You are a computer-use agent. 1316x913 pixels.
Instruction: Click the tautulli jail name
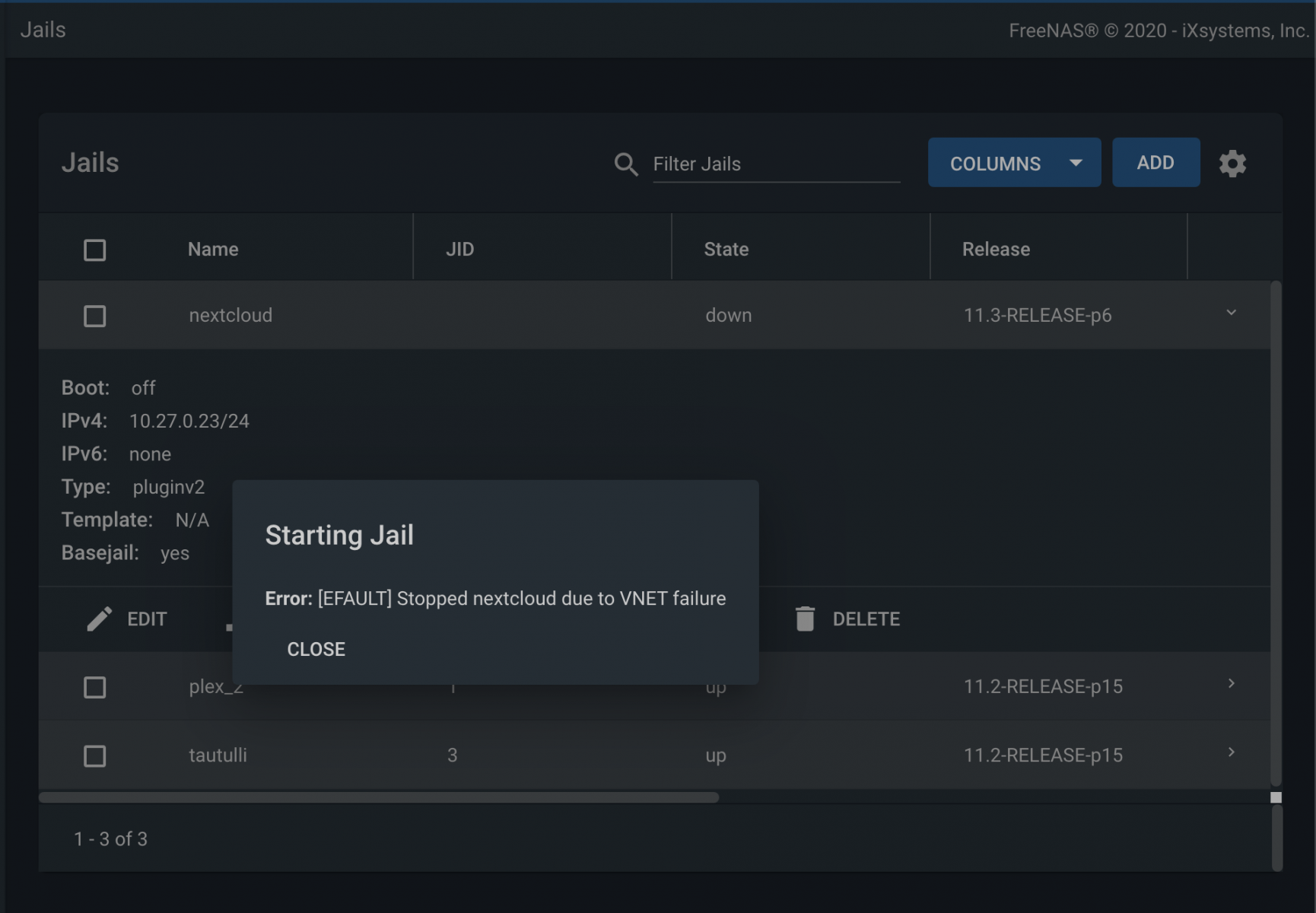click(x=218, y=755)
